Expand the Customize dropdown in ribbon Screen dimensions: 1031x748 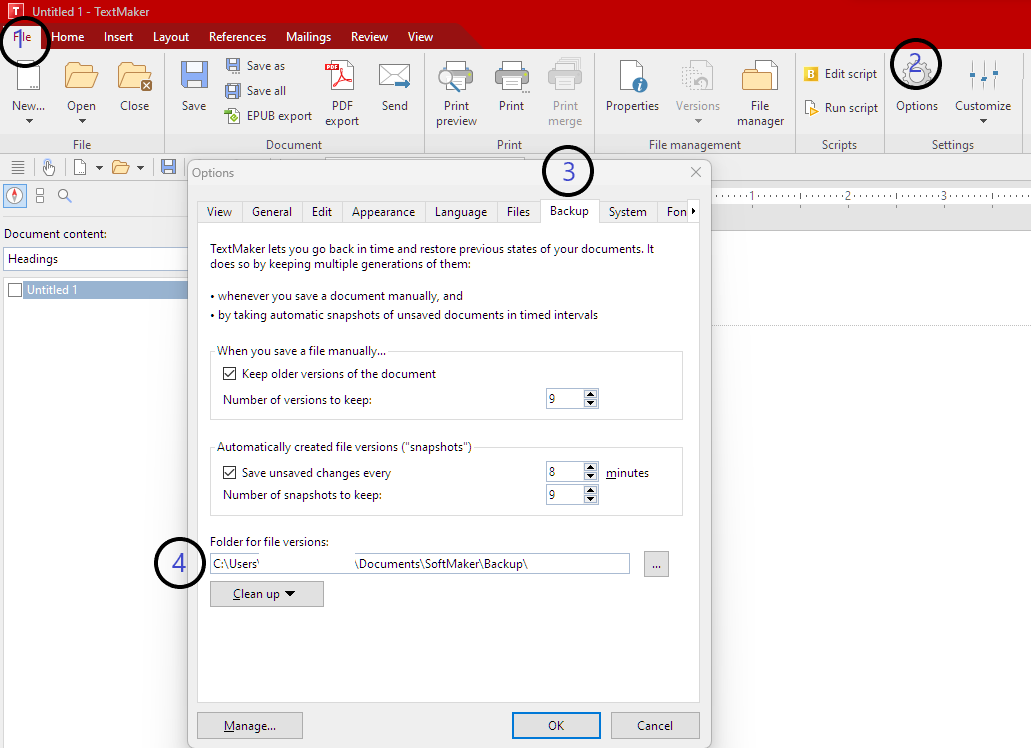pos(983,121)
